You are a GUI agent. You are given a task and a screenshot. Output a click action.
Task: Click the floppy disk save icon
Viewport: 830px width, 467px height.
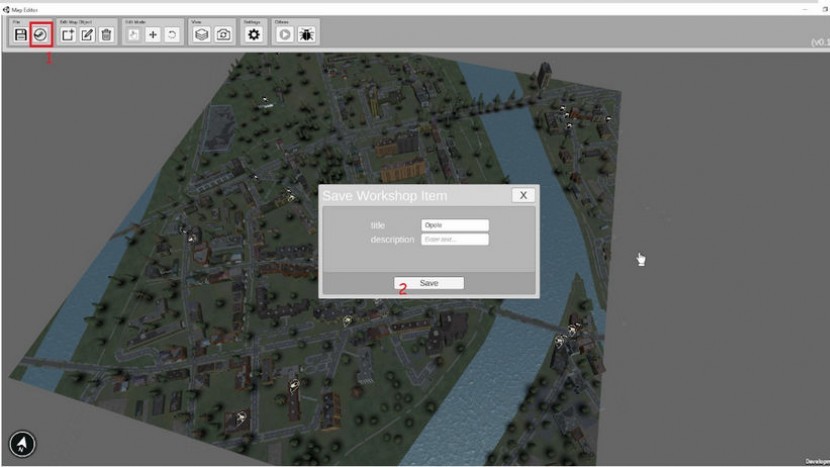click(x=20, y=34)
